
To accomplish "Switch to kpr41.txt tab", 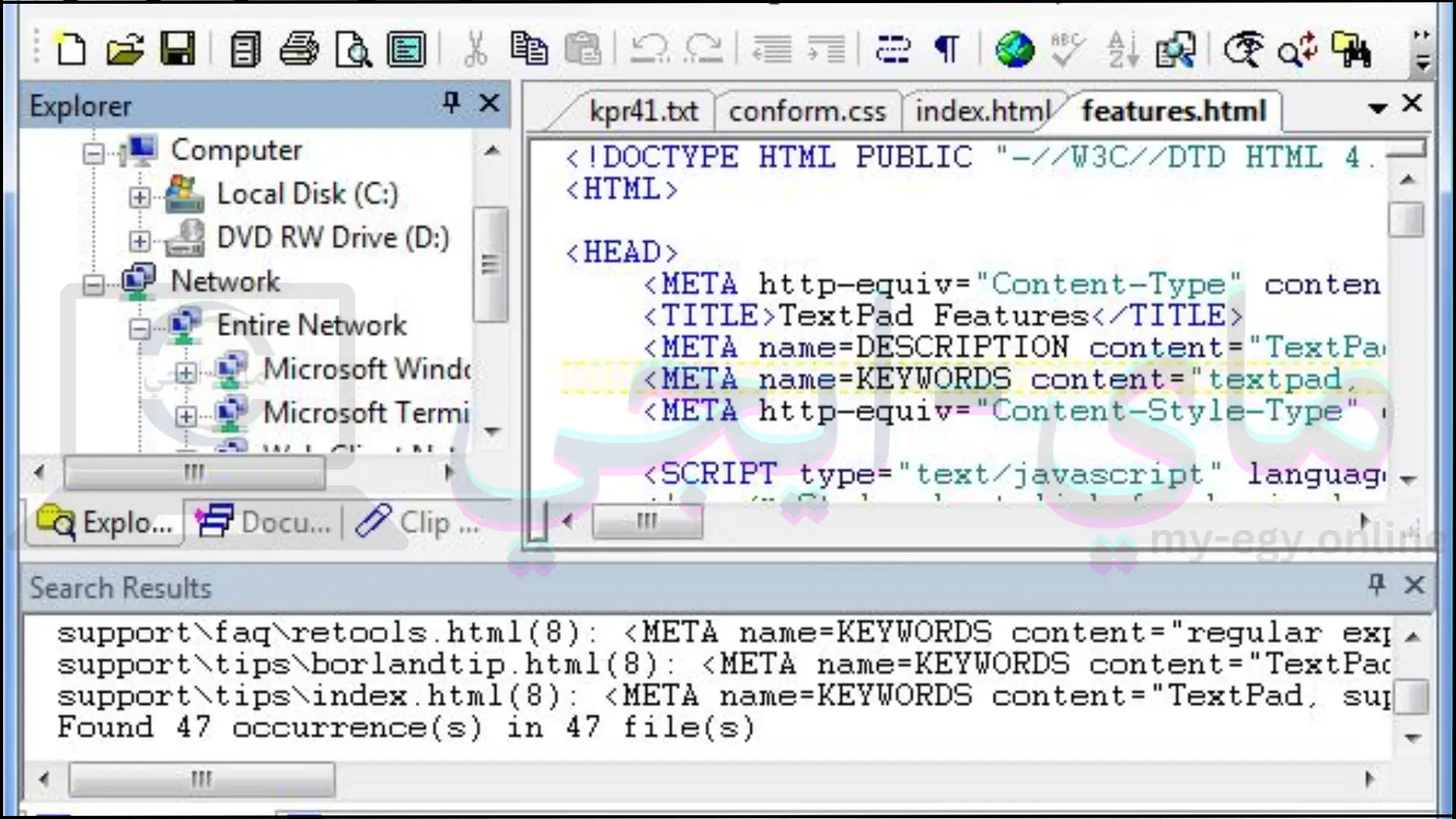I will pyautogui.click(x=643, y=111).
